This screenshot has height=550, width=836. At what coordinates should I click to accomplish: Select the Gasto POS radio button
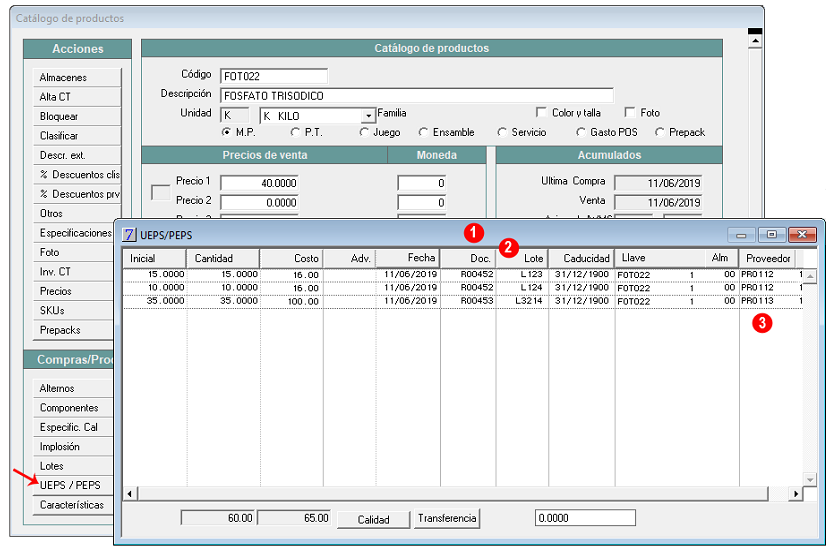(581, 132)
